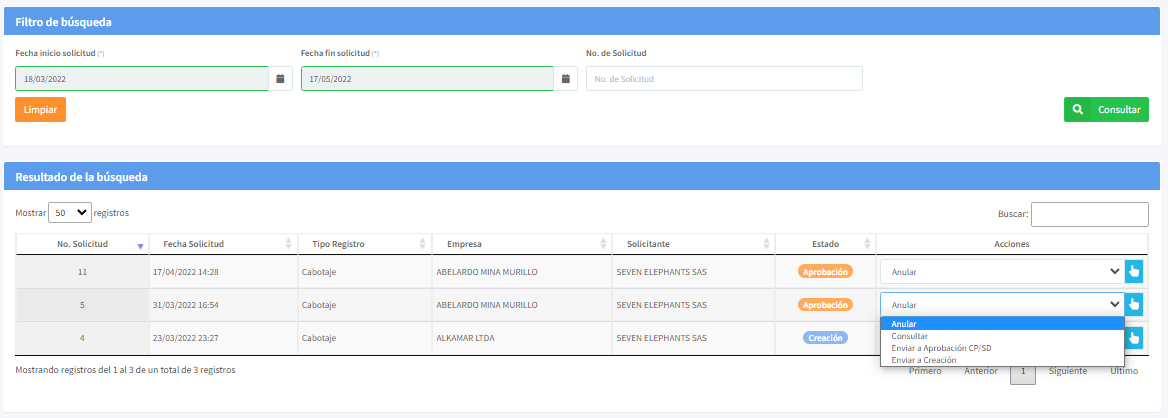Select Enviar a Creación option
This screenshot has height=418, width=1168.
click(923, 360)
